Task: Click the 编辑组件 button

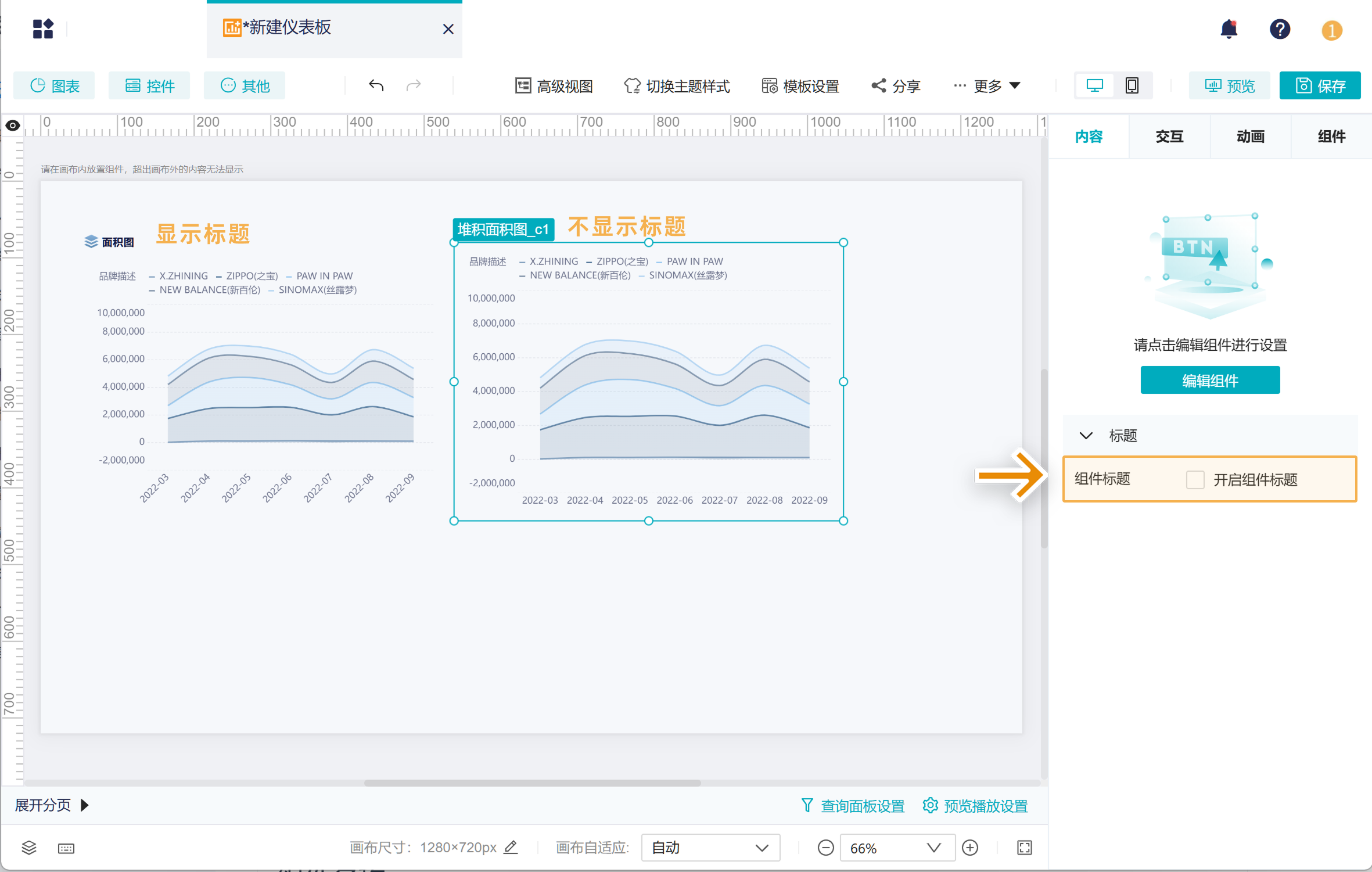Action: [x=1210, y=381]
